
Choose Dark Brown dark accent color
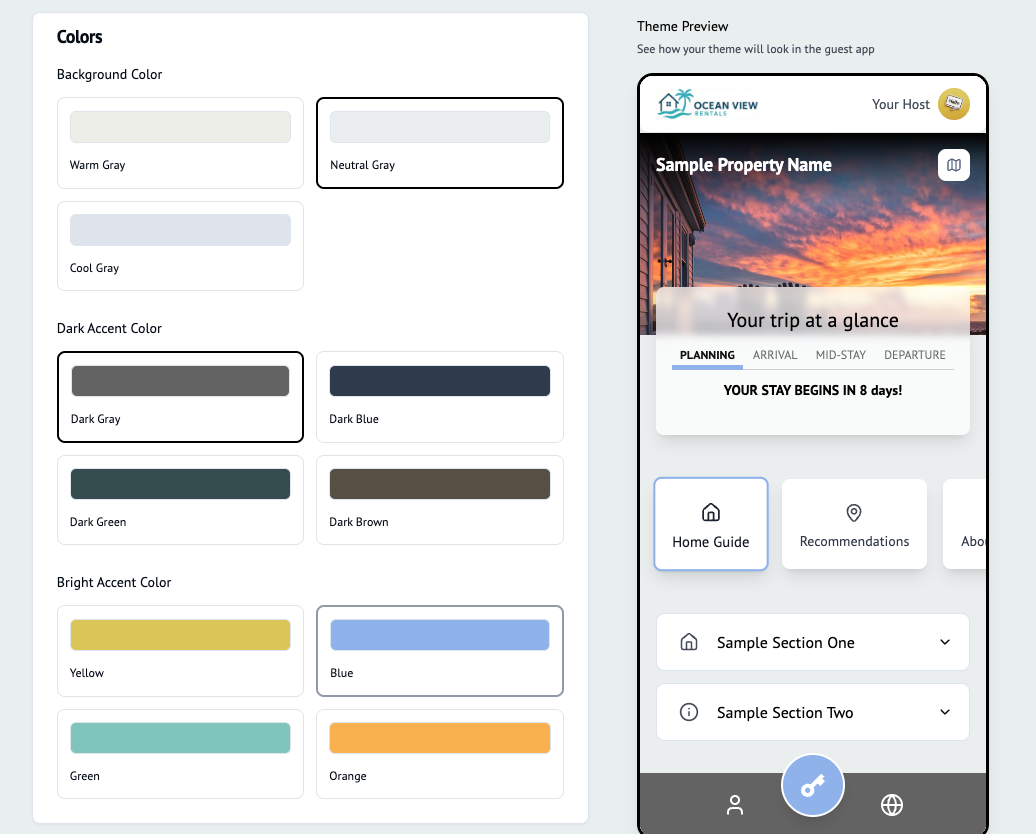point(440,500)
